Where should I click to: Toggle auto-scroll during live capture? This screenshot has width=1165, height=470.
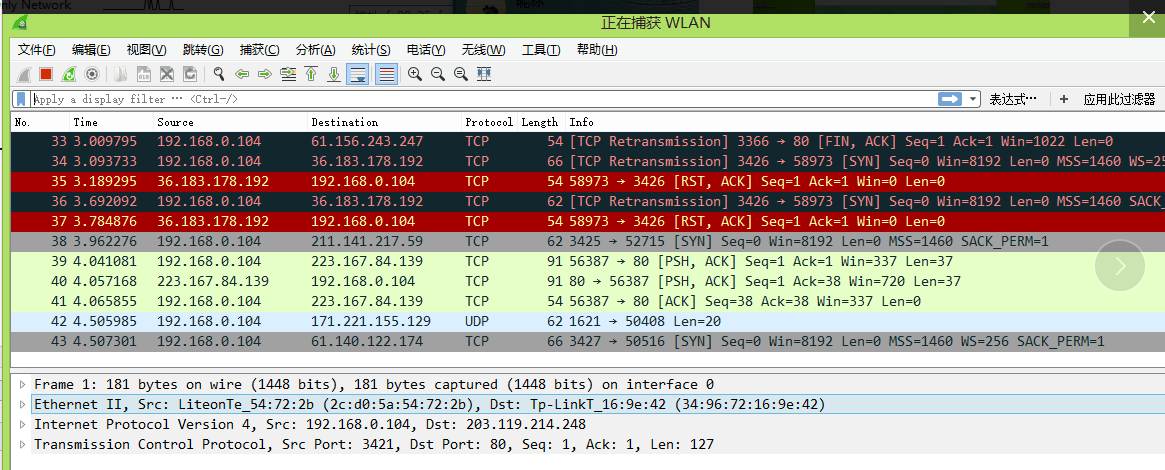[x=359, y=74]
